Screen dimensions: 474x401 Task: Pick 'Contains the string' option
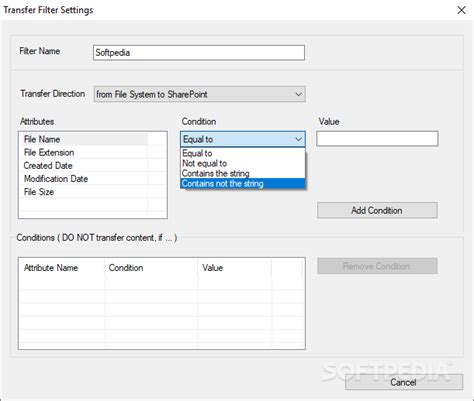243,173
